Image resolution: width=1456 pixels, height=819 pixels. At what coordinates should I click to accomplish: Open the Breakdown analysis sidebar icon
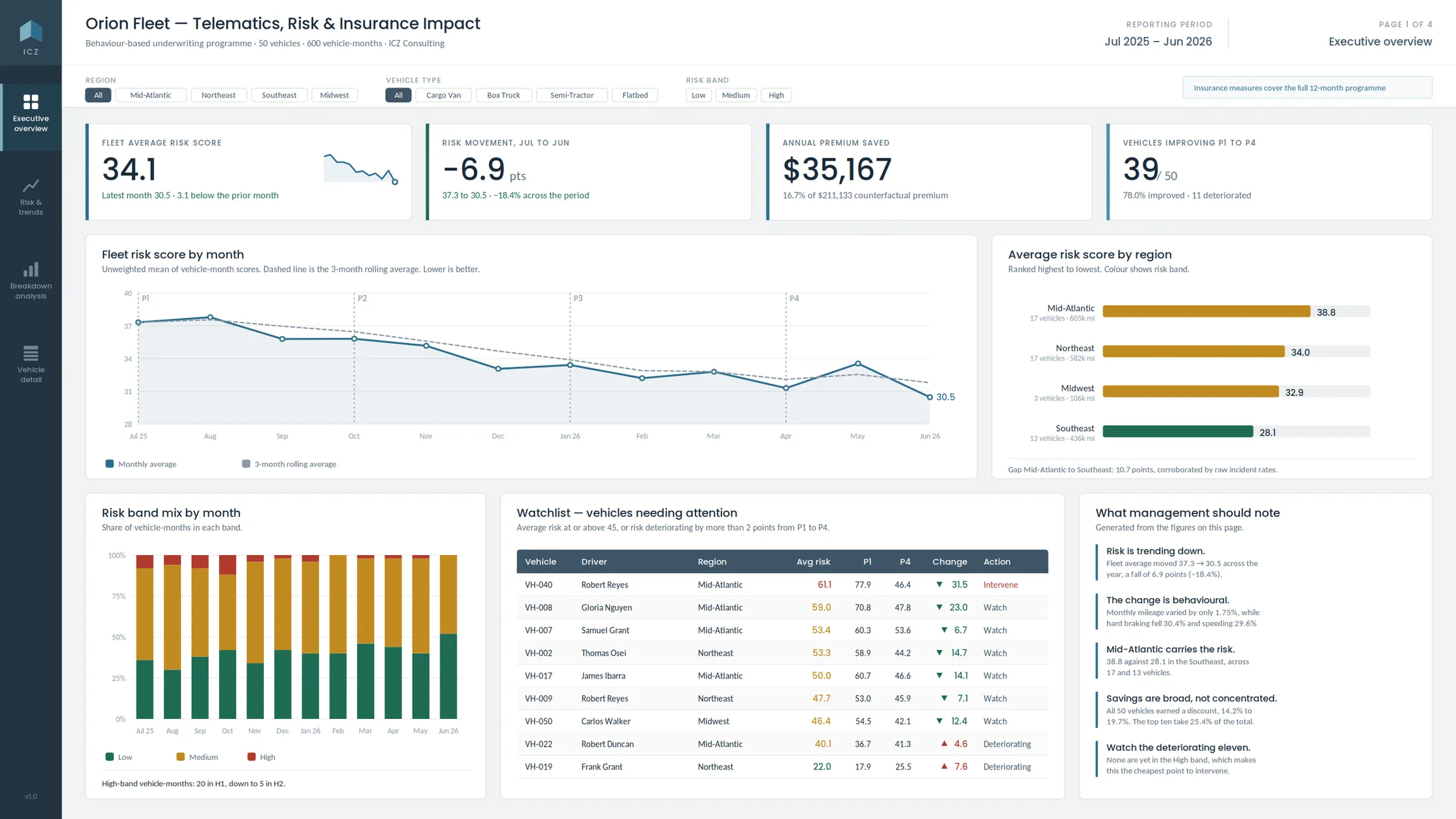pos(31,269)
